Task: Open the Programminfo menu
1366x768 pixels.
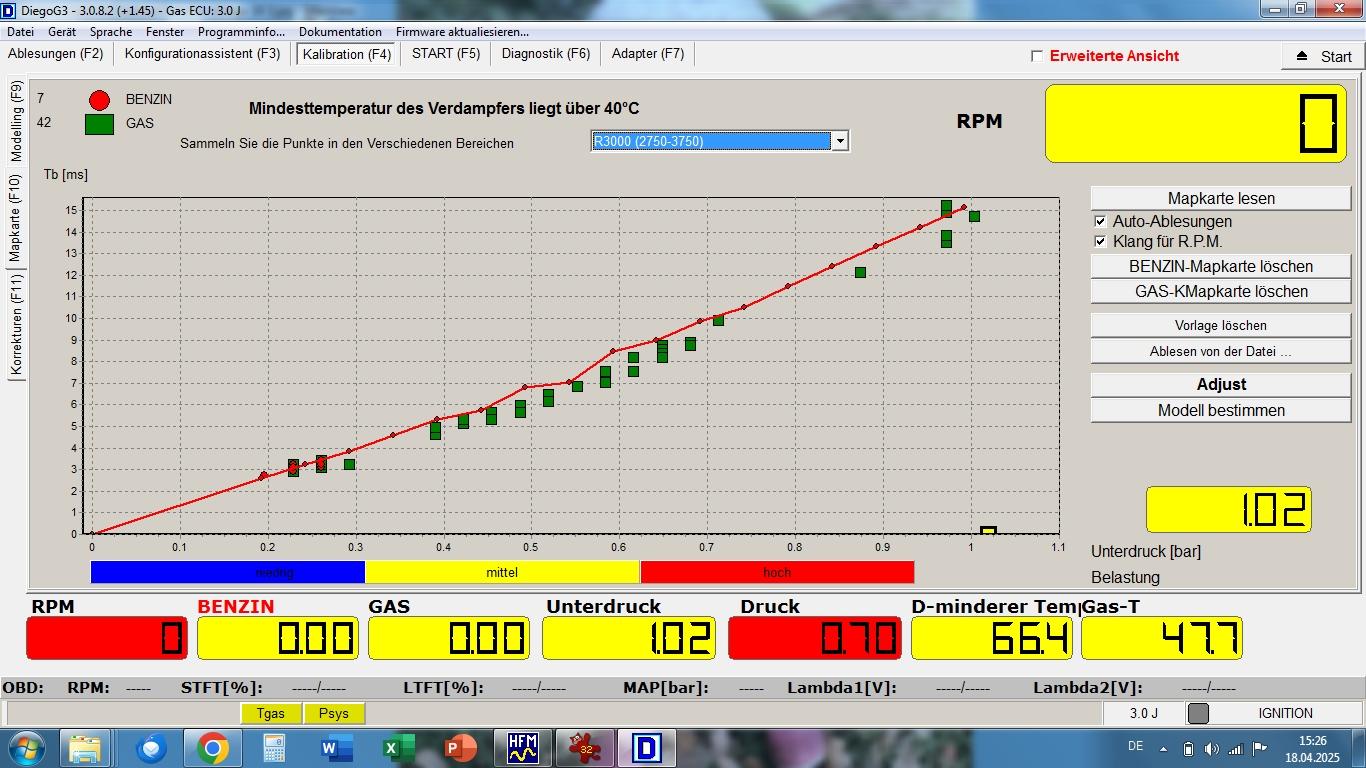Action: coord(241,32)
